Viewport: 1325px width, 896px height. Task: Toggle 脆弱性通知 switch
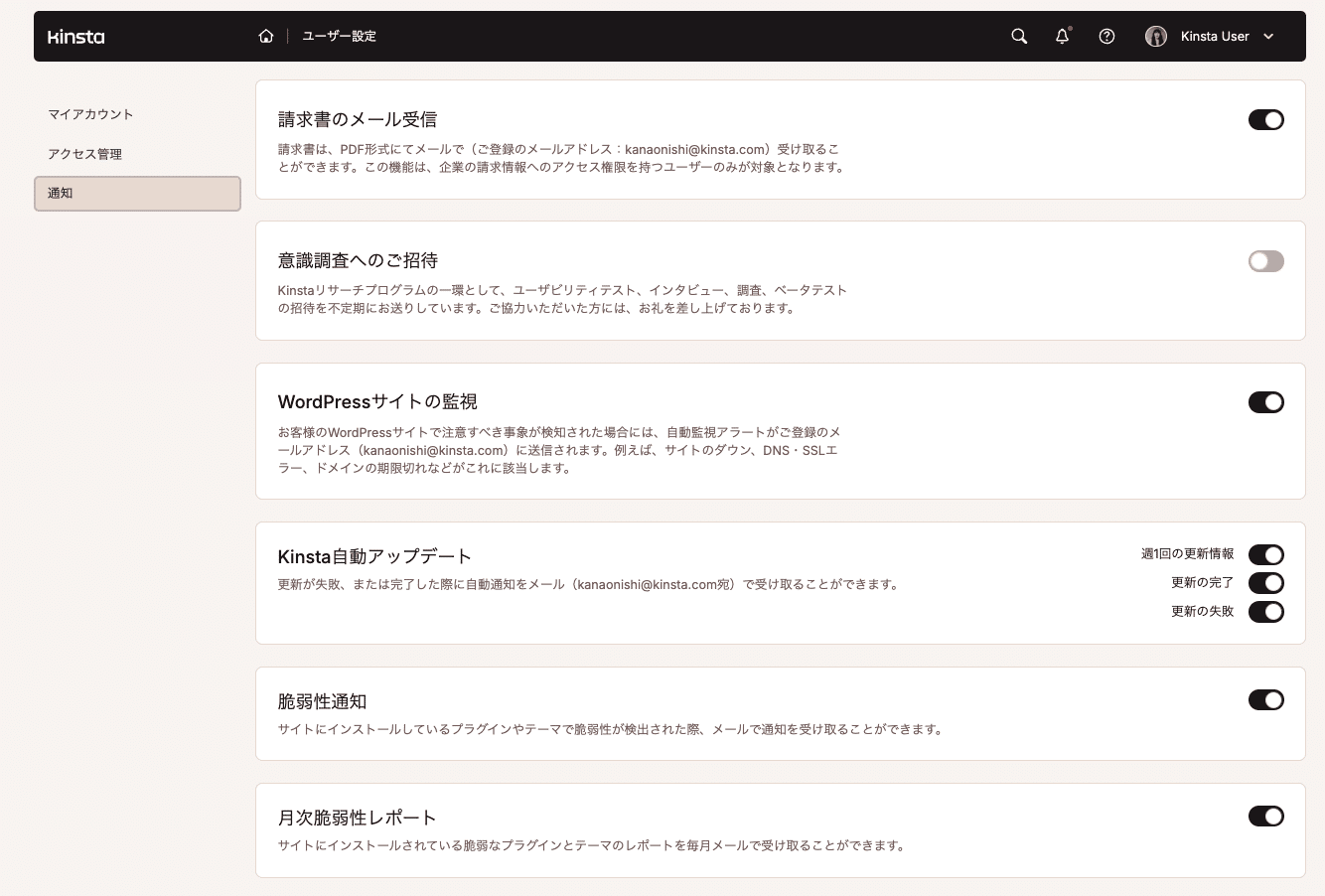tap(1266, 700)
